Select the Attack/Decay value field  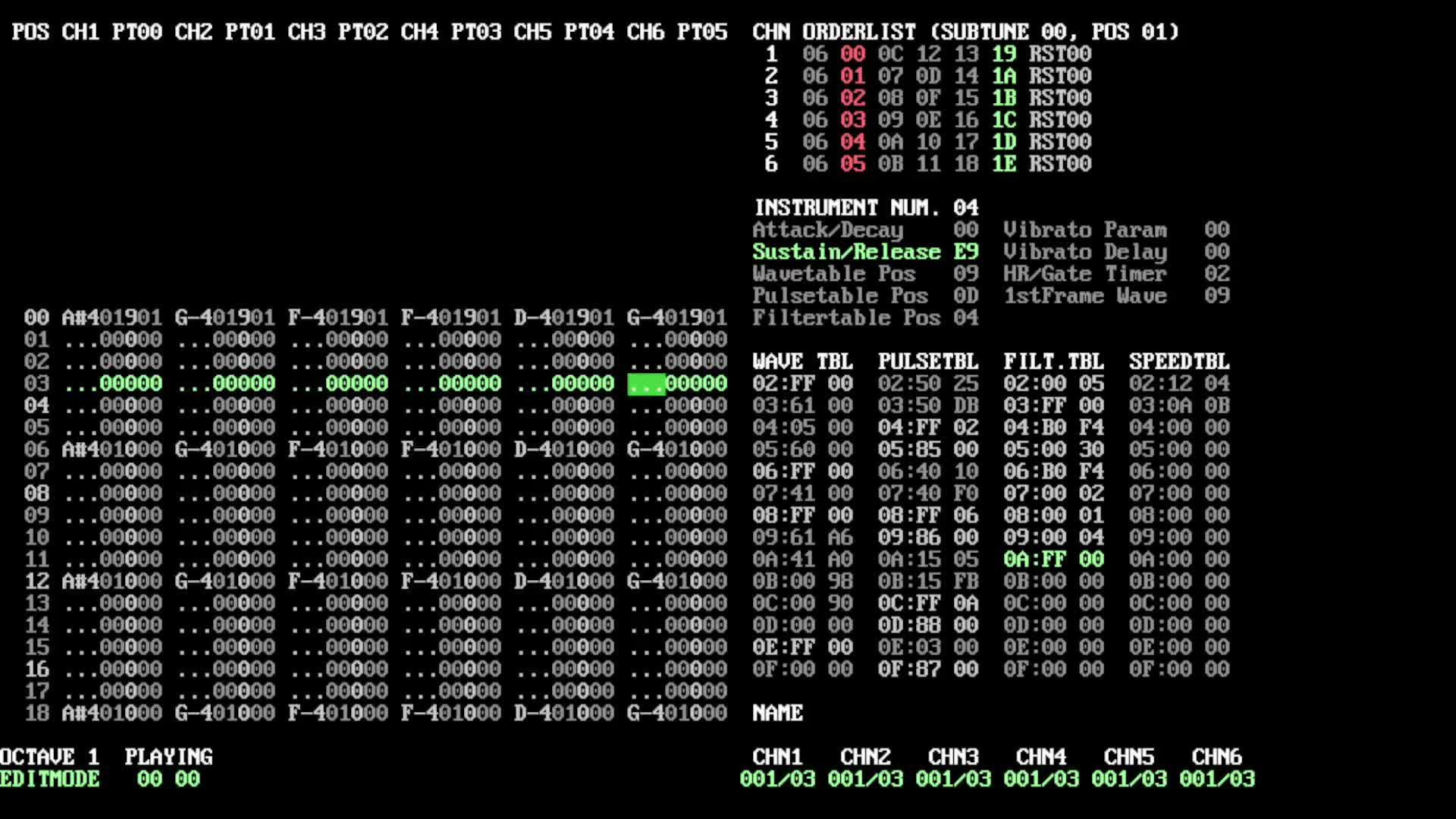pos(965,230)
